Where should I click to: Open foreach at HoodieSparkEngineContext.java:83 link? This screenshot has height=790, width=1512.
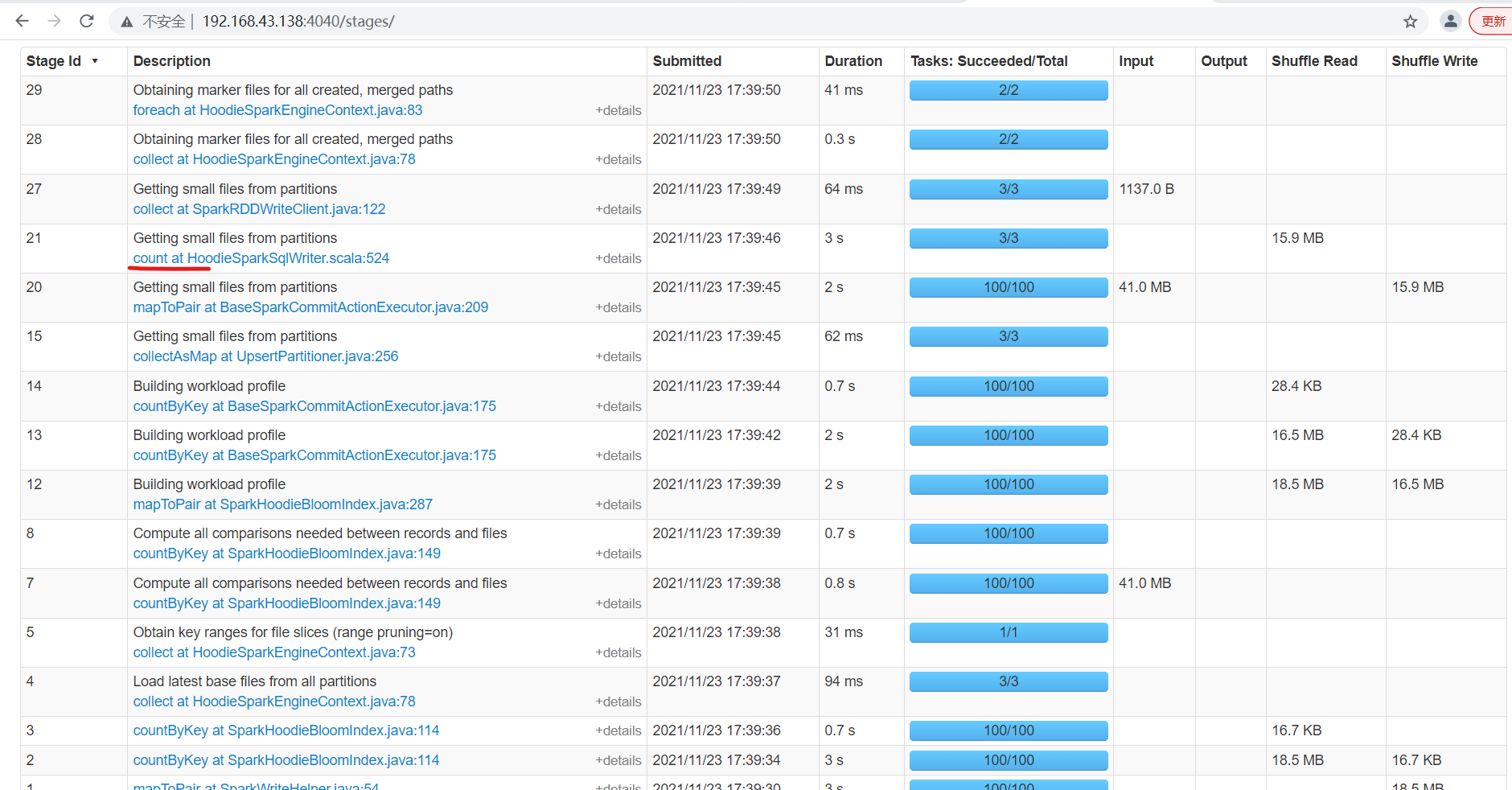277,110
